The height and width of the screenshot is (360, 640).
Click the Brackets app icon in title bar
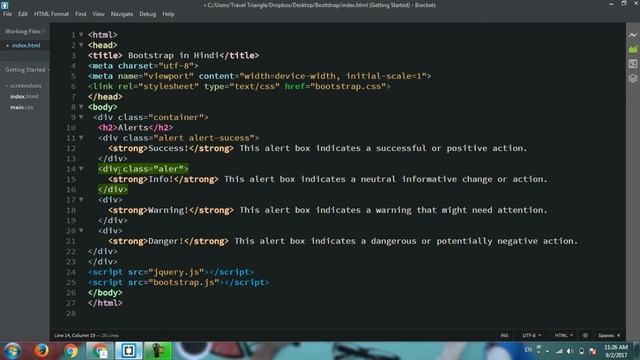coord(4,5)
